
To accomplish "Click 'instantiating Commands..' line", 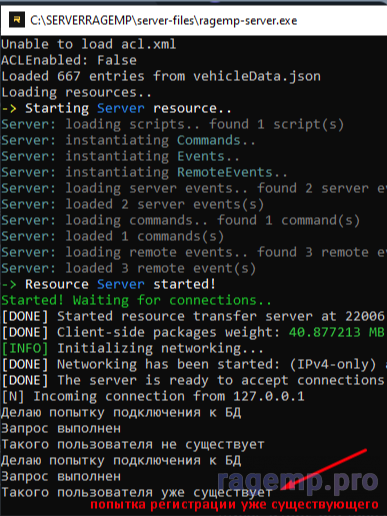I will pyautogui.click(x=129, y=140).
